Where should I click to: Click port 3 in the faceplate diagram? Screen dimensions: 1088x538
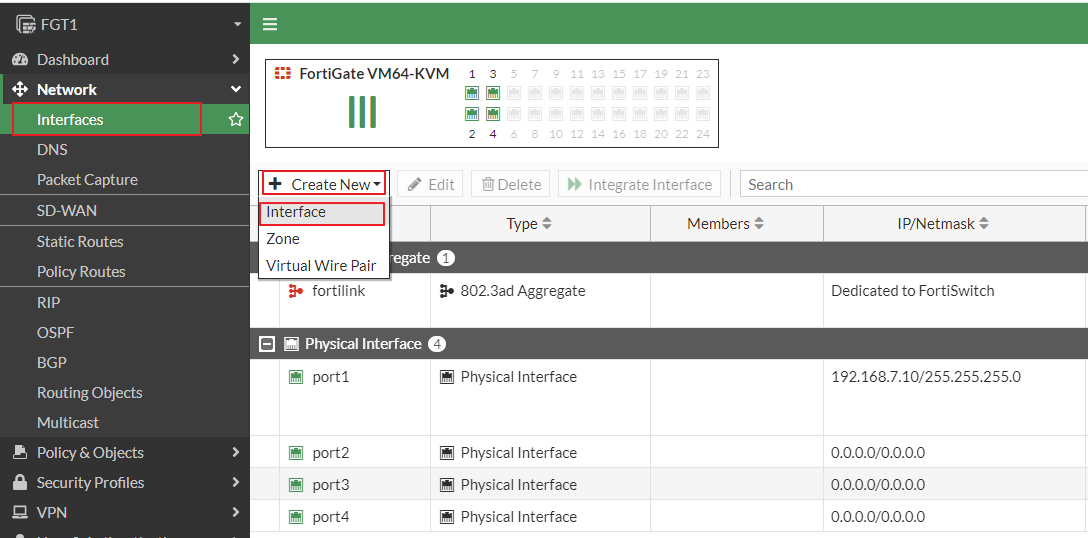coord(493,92)
